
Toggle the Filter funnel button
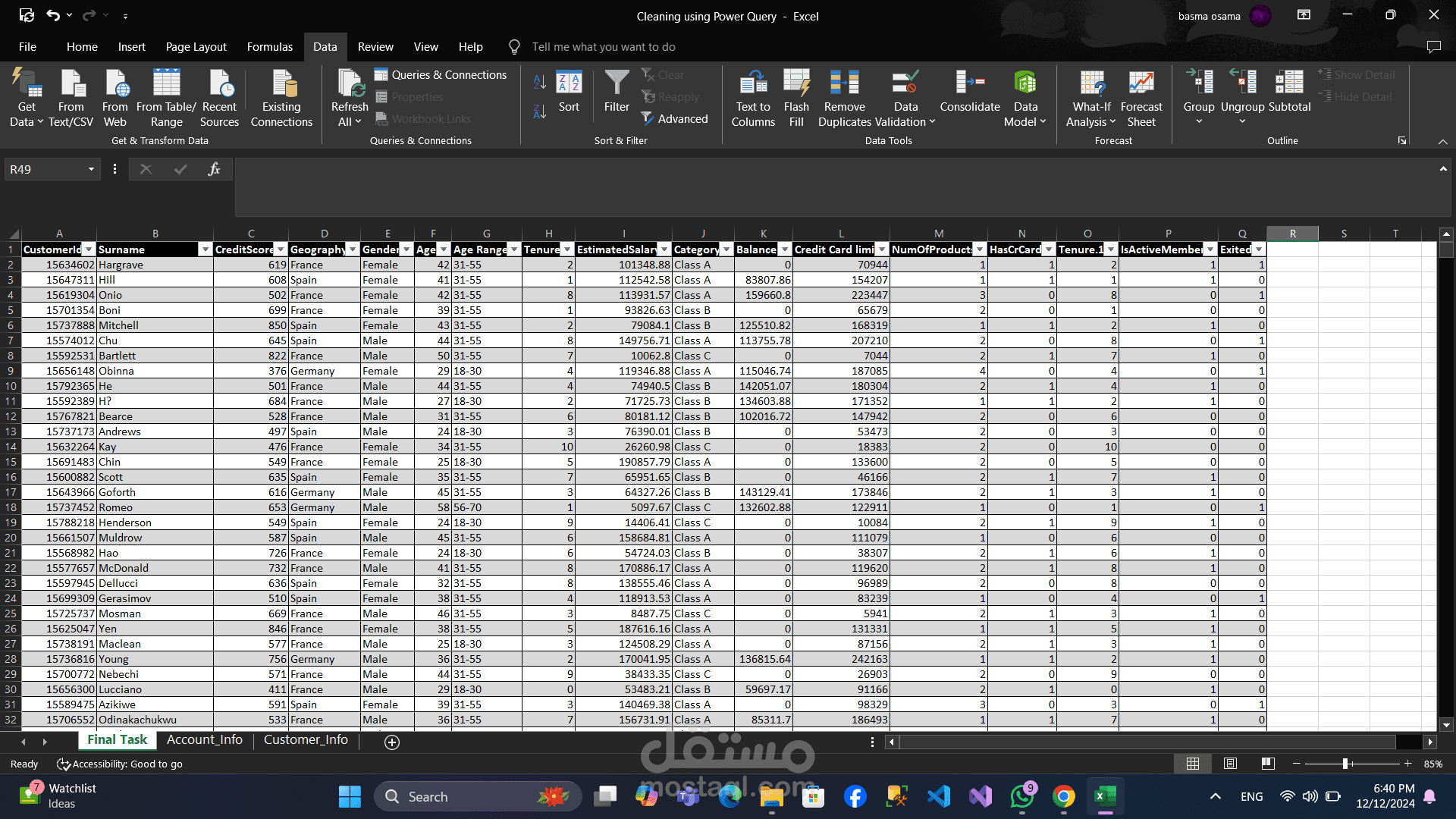(617, 93)
